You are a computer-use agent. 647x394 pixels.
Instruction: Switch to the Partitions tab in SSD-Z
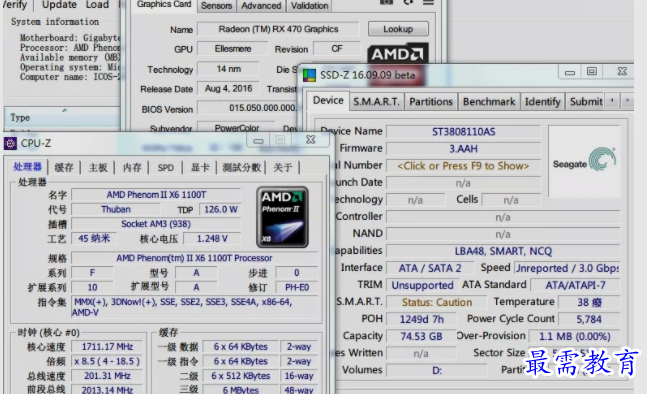[x=431, y=101]
